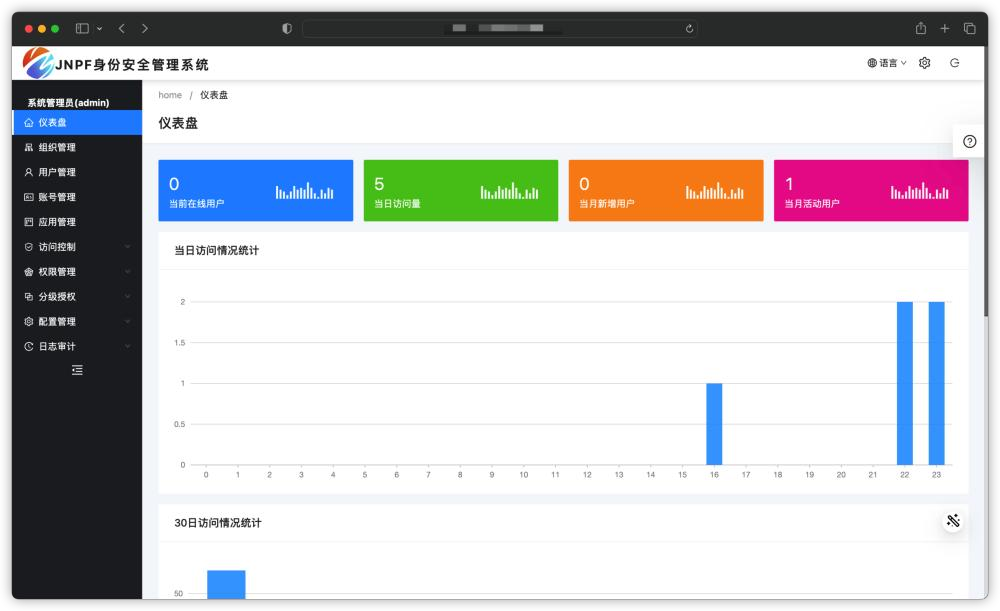Click the first bar in 30日访问情况统计 chart

(x=226, y=584)
